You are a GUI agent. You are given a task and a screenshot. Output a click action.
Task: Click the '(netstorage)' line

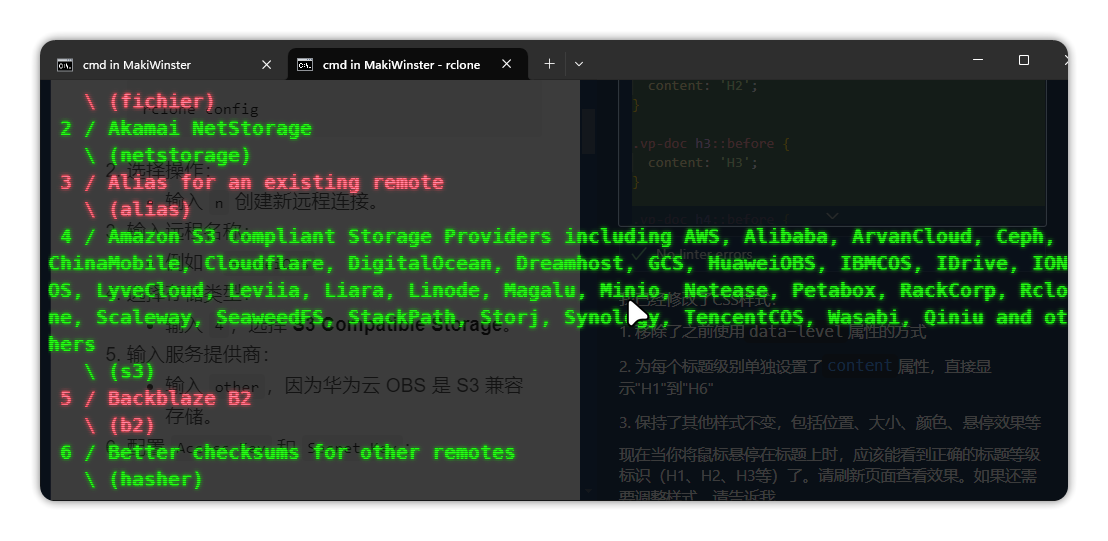[x=167, y=155]
